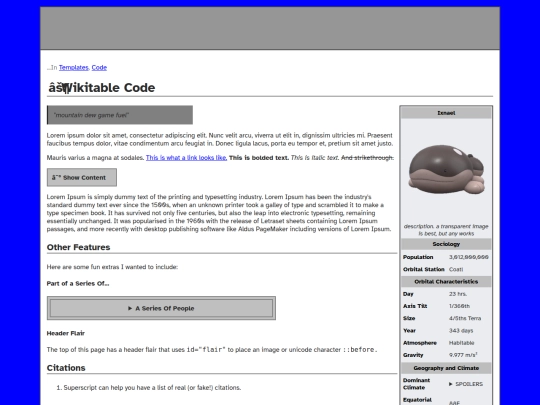This screenshot has width=540, height=405.
Task: Click the Gravity value 9.977 m/s²
Action: click(463, 355)
